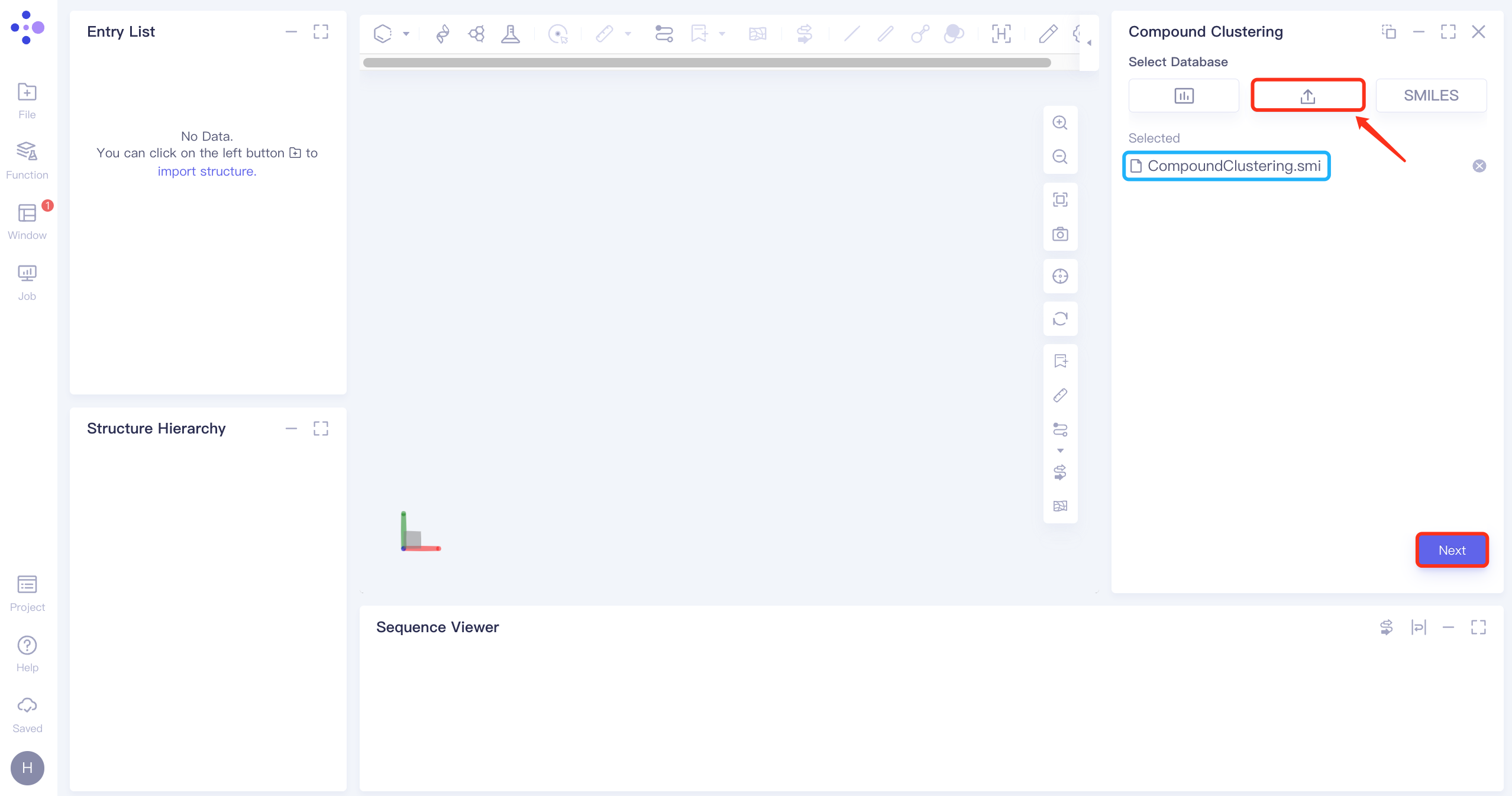
Task: Open the Project panel
Action: pos(27,594)
